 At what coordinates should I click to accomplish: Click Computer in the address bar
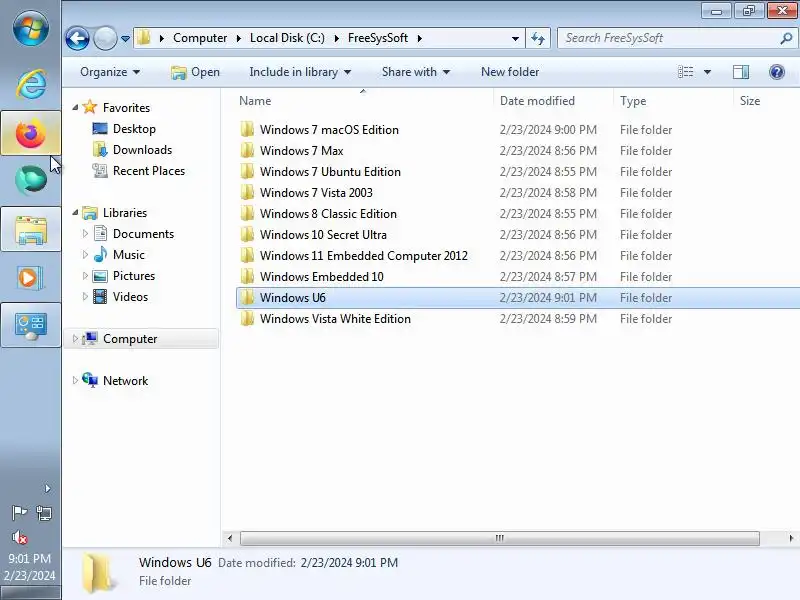(200, 38)
